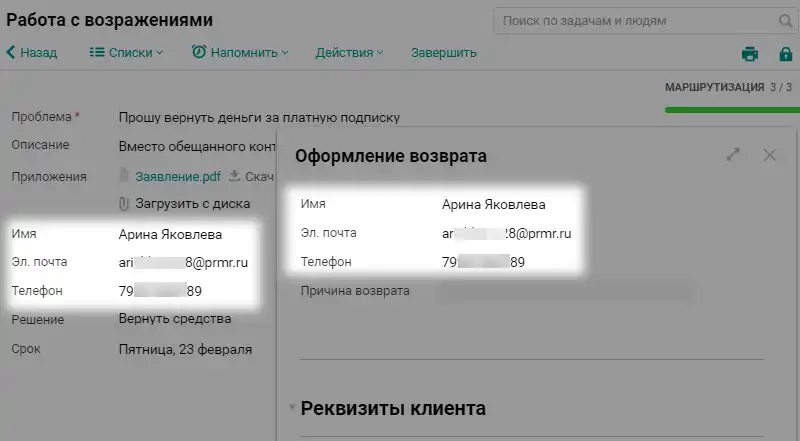Select the Проблема text about platную подписку
This screenshot has height=441, width=800.
(259, 117)
